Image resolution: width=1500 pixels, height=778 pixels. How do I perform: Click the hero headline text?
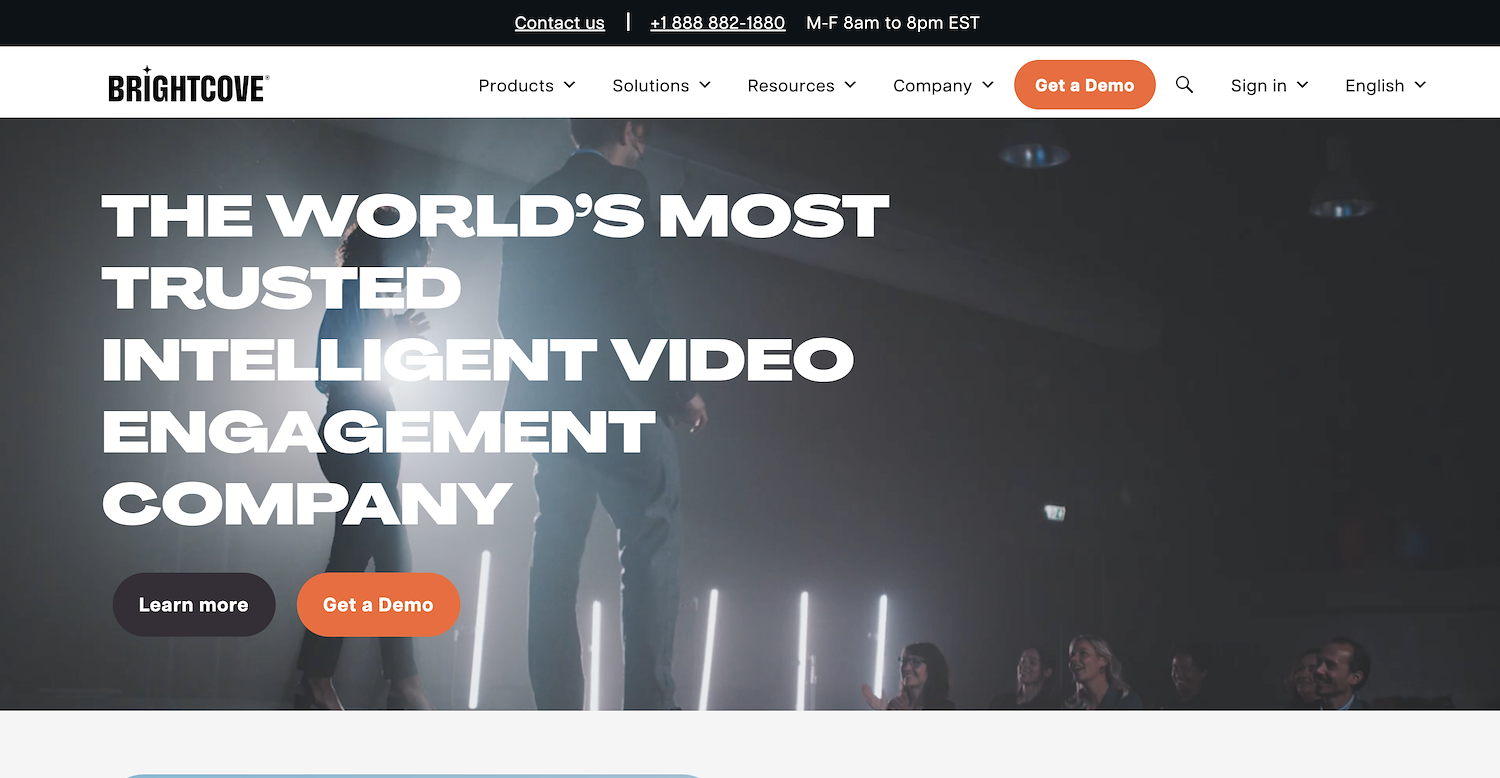(496, 358)
